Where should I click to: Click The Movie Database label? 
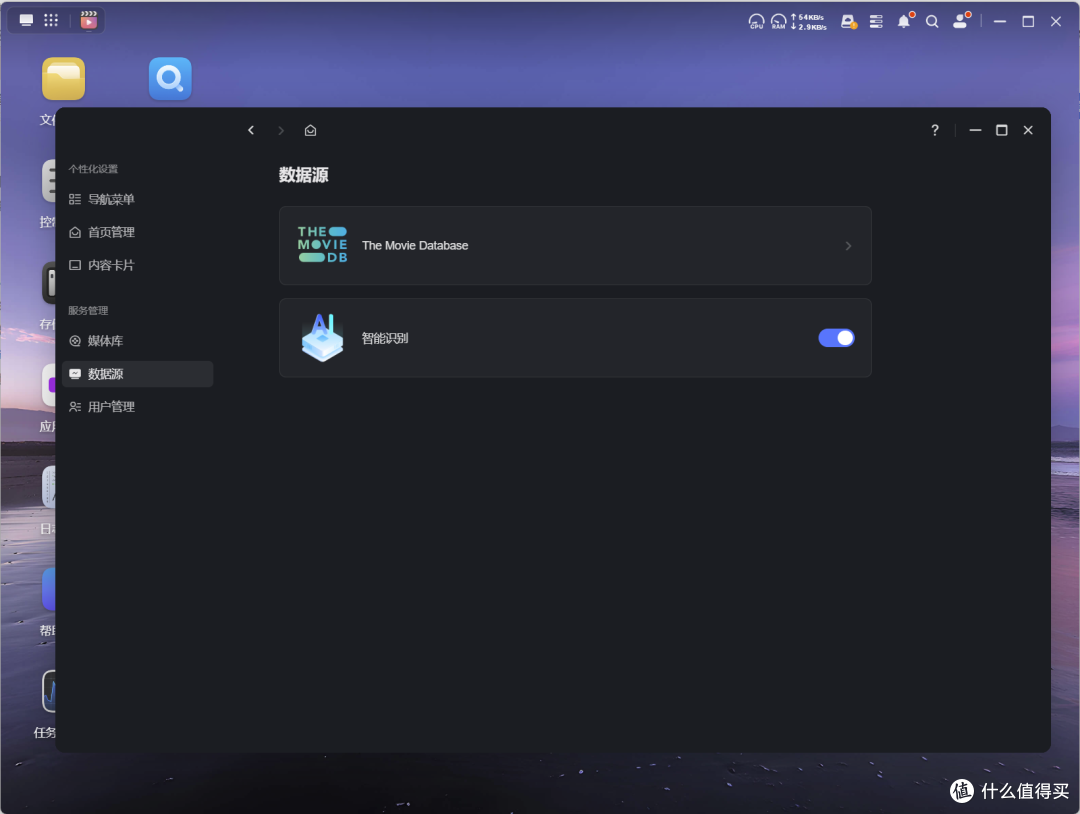[415, 246]
